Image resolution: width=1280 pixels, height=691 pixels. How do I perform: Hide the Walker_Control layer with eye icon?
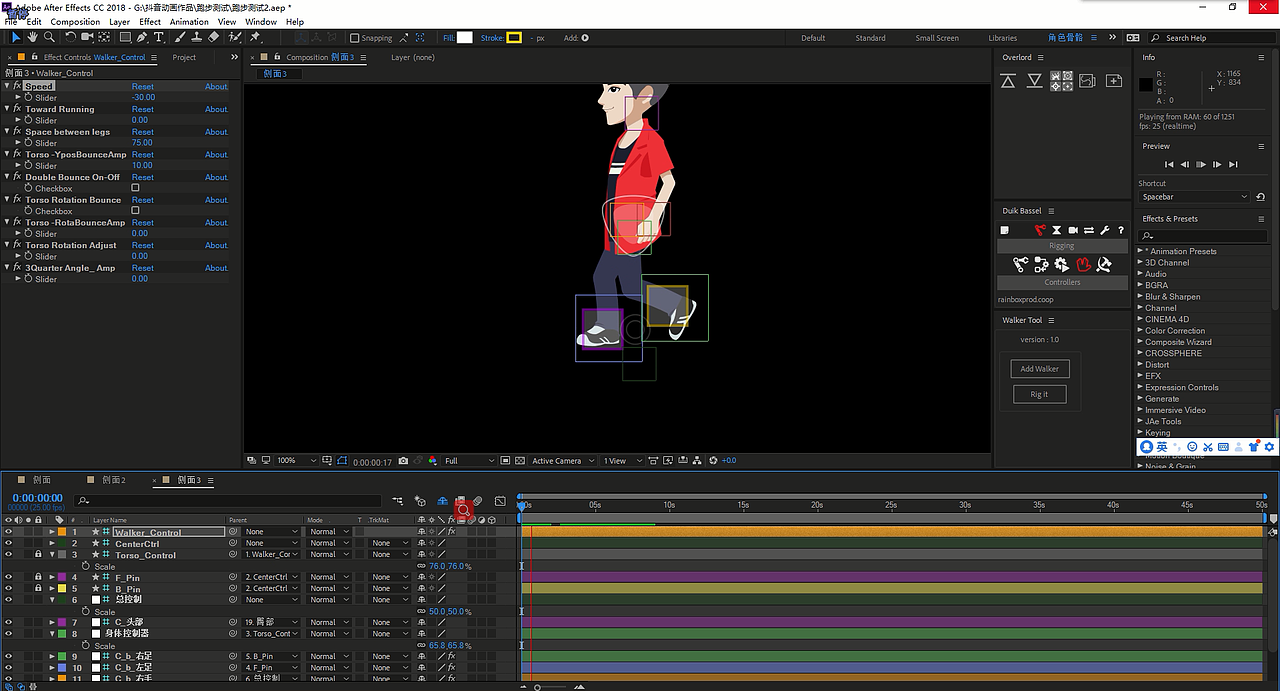coord(8,532)
